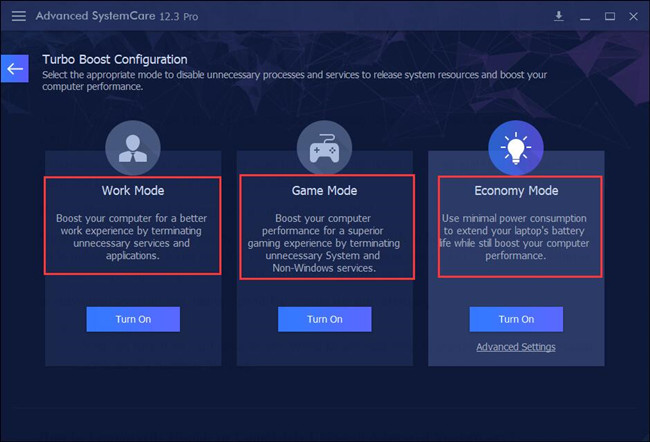Minimize the Advanced SystemCare window
650x442 pixels.
coord(585,17)
